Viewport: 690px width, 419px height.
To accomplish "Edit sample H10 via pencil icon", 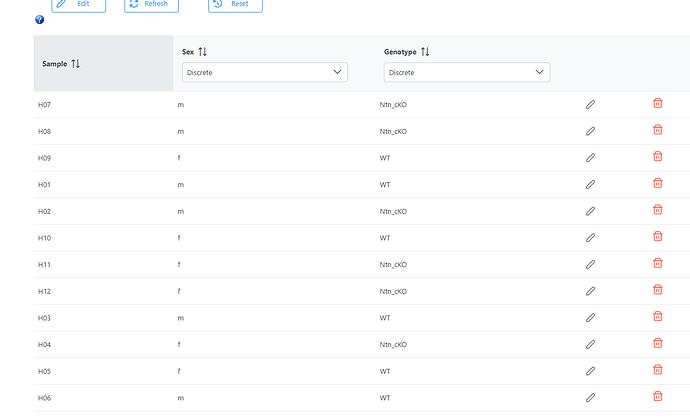I will point(591,238).
